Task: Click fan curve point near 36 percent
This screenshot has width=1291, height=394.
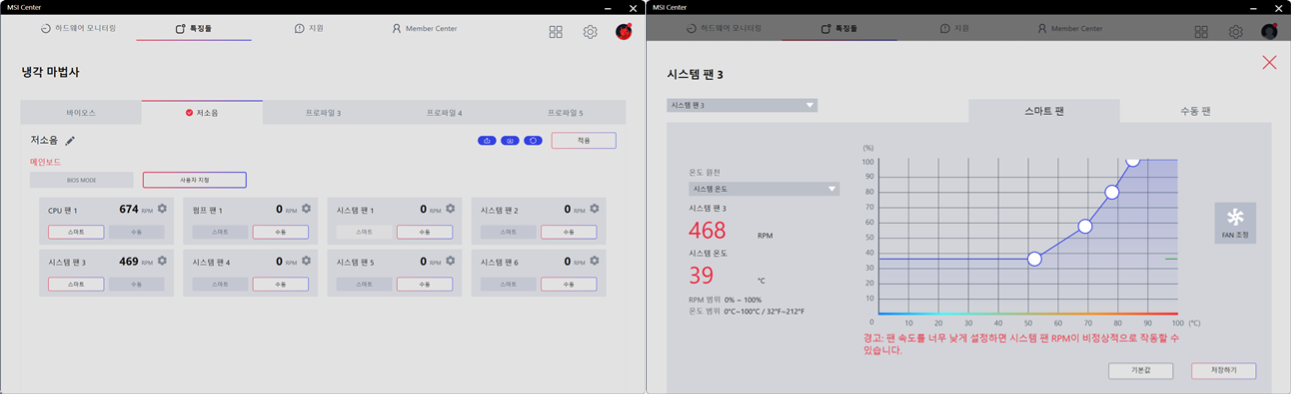Action: [1035, 259]
